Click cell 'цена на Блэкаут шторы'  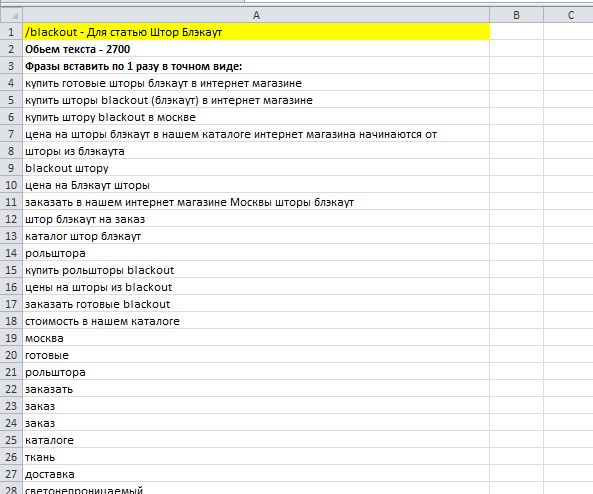256,185
